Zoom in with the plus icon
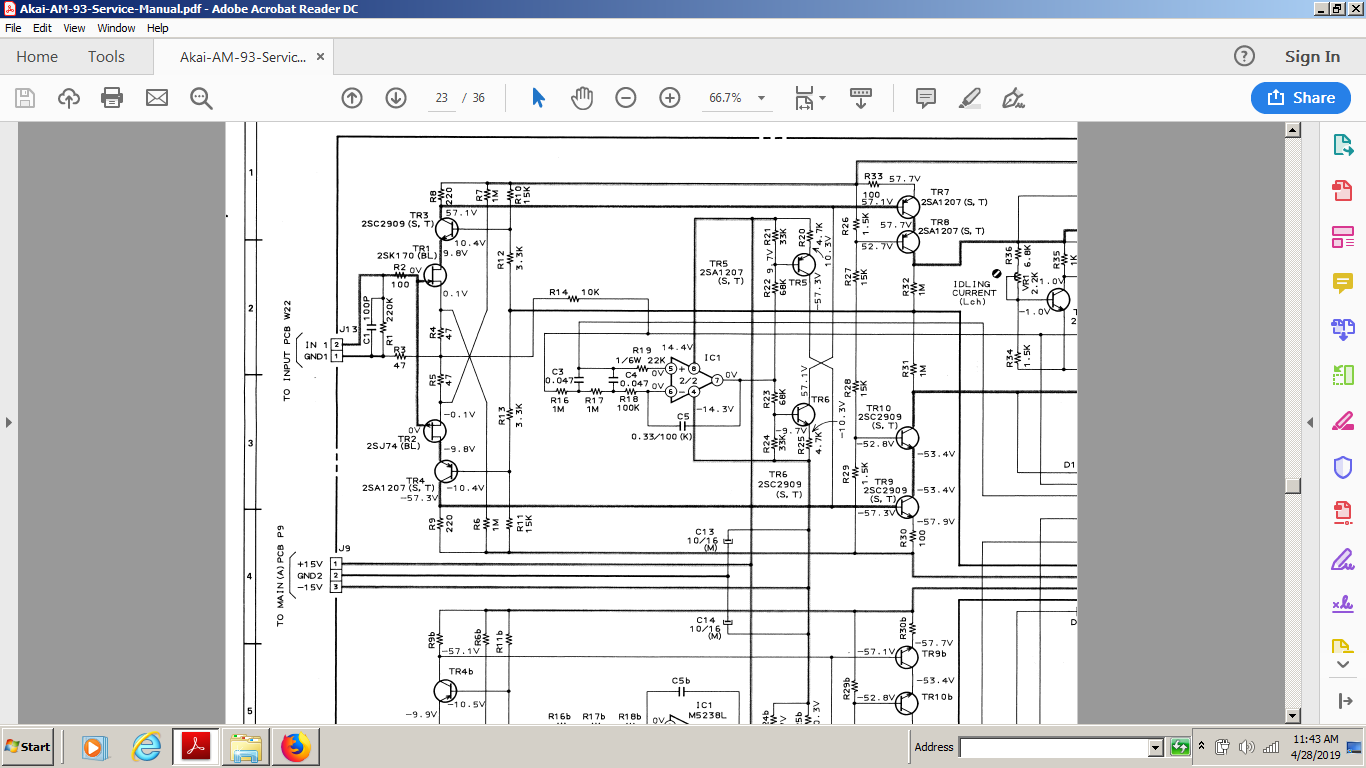This screenshot has height=768, width=1366. pos(670,98)
